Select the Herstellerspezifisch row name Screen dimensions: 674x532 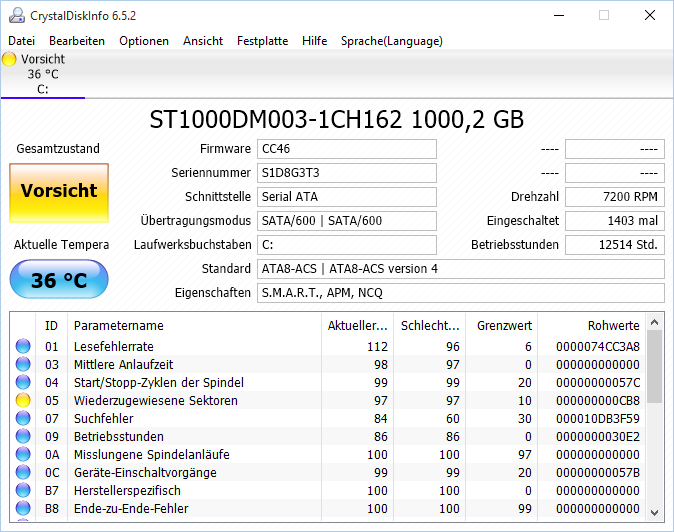pyautogui.click(x=127, y=491)
